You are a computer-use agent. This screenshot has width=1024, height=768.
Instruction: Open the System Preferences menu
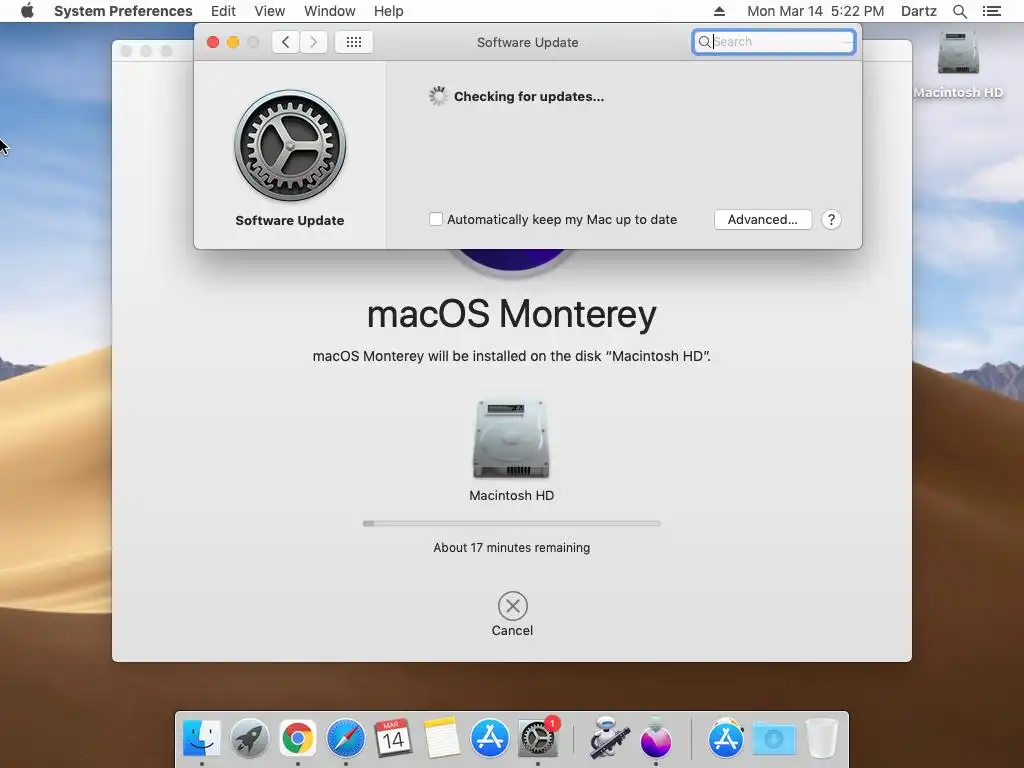click(x=123, y=11)
